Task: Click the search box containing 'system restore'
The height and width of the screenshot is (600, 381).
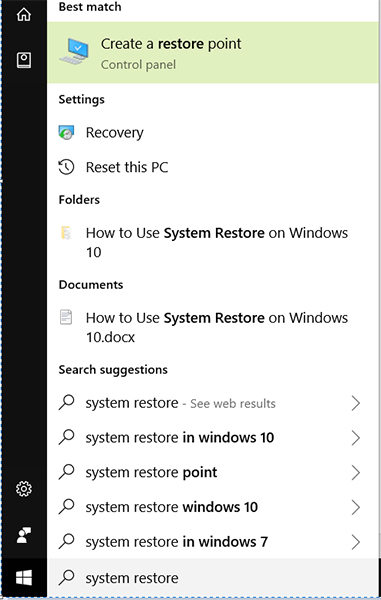Action: coord(213,578)
